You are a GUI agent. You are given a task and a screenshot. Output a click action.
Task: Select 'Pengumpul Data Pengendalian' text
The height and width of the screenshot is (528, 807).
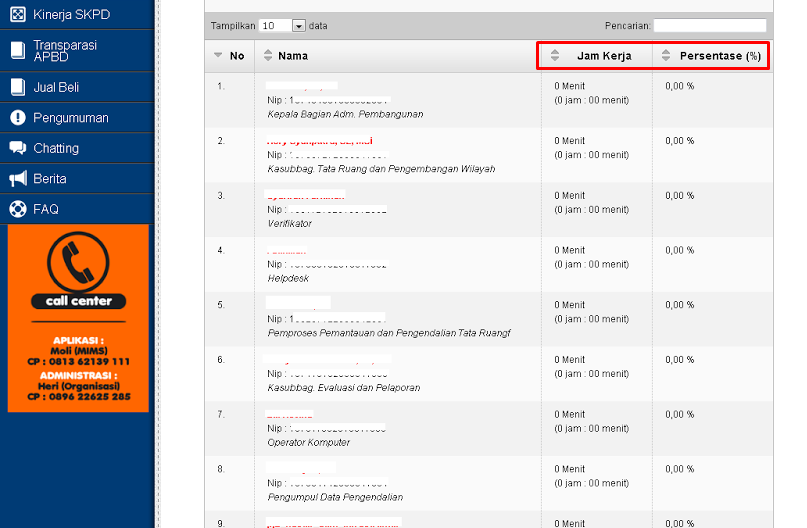click(x=335, y=497)
